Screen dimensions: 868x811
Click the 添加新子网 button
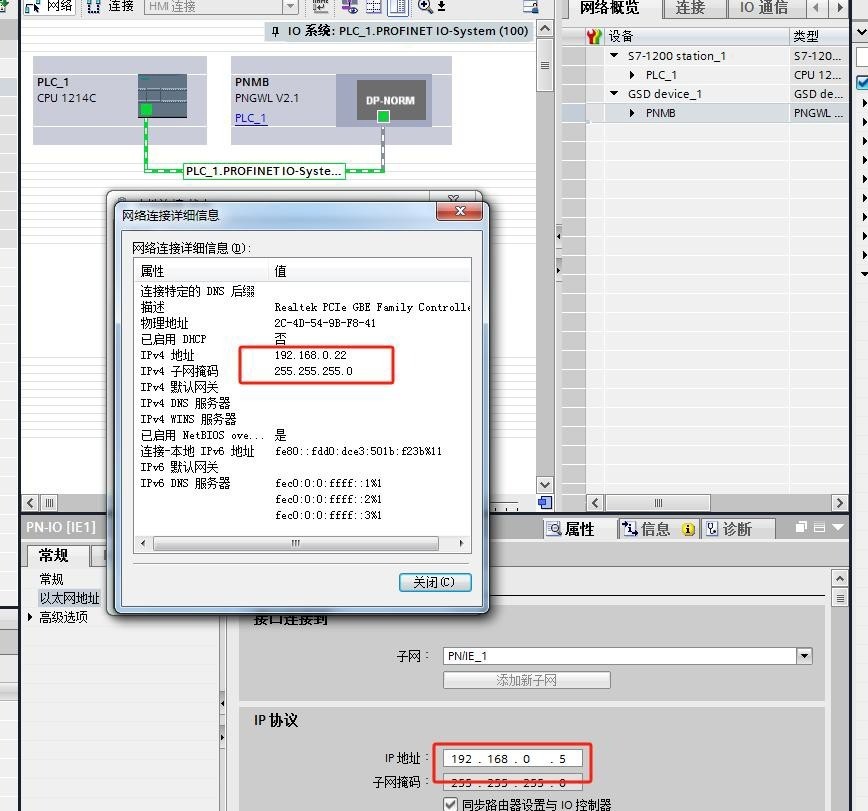tap(526, 680)
